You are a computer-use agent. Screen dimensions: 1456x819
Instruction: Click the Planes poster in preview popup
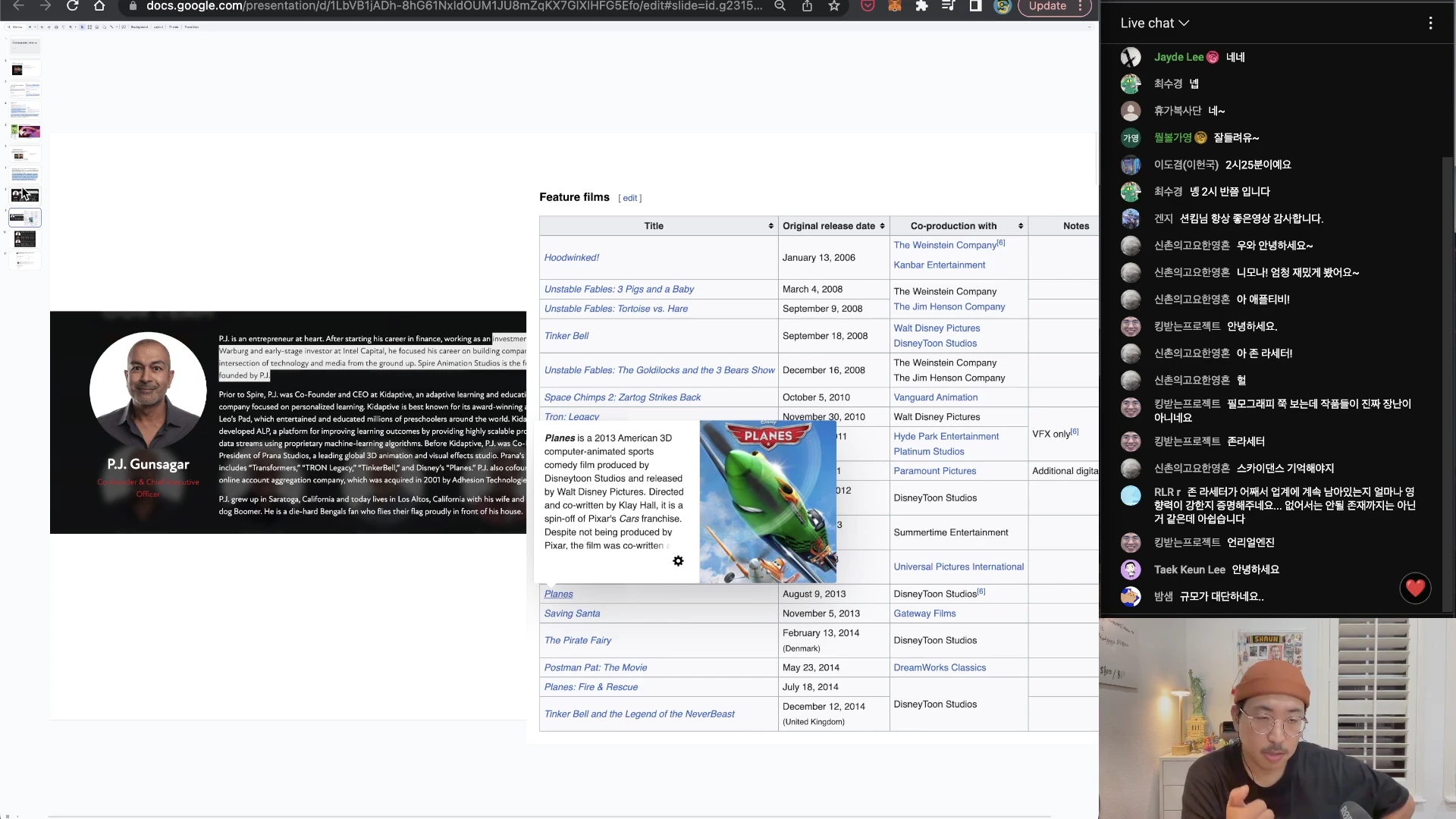pyautogui.click(x=767, y=502)
